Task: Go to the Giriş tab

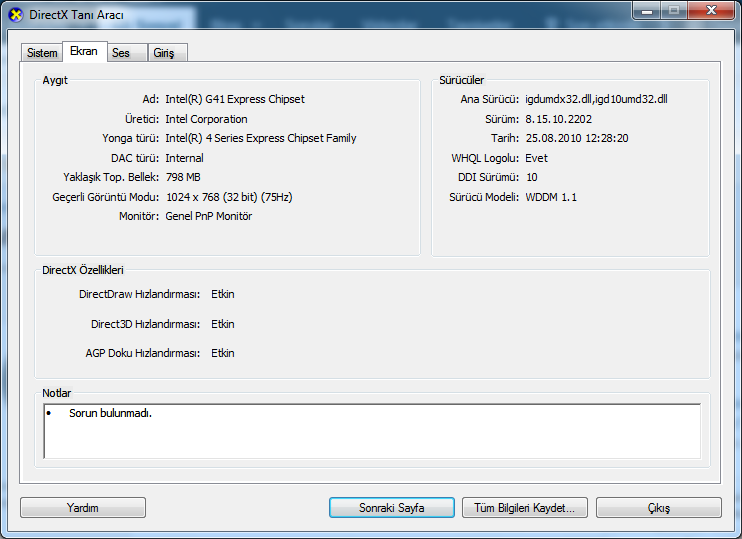Action: coord(168,53)
